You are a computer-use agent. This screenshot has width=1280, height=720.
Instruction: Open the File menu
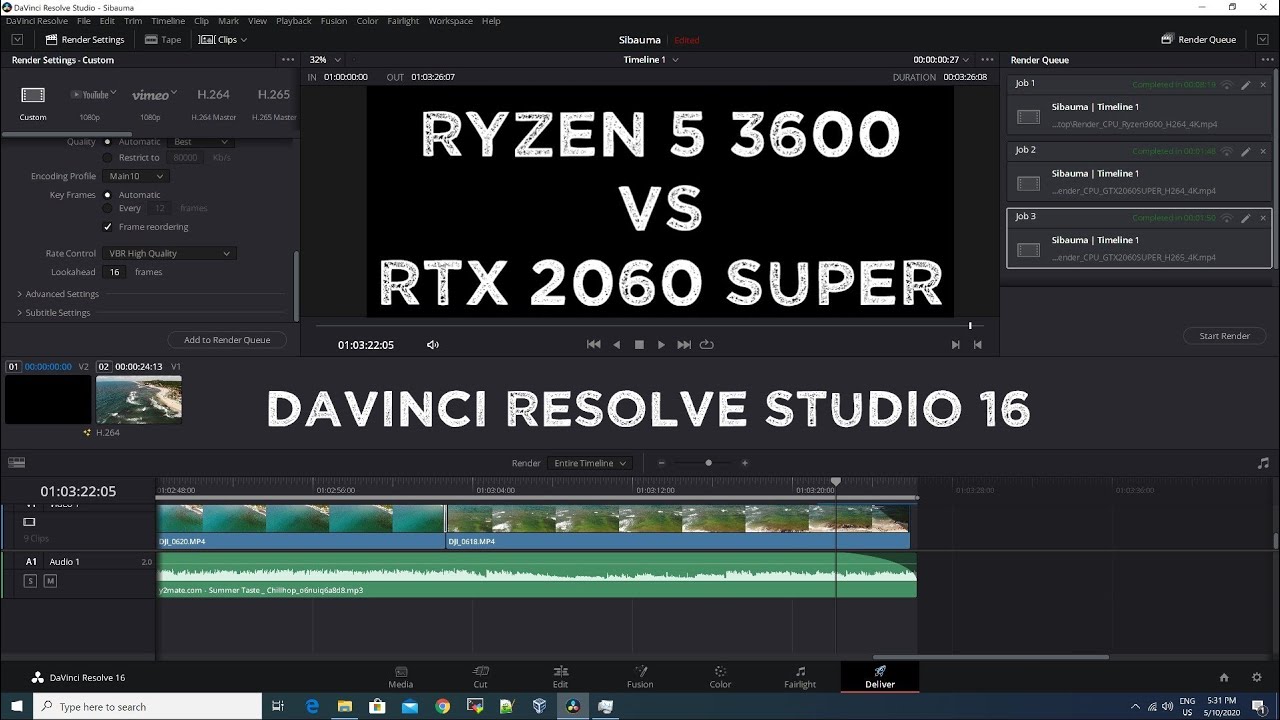tap(83, 21)
